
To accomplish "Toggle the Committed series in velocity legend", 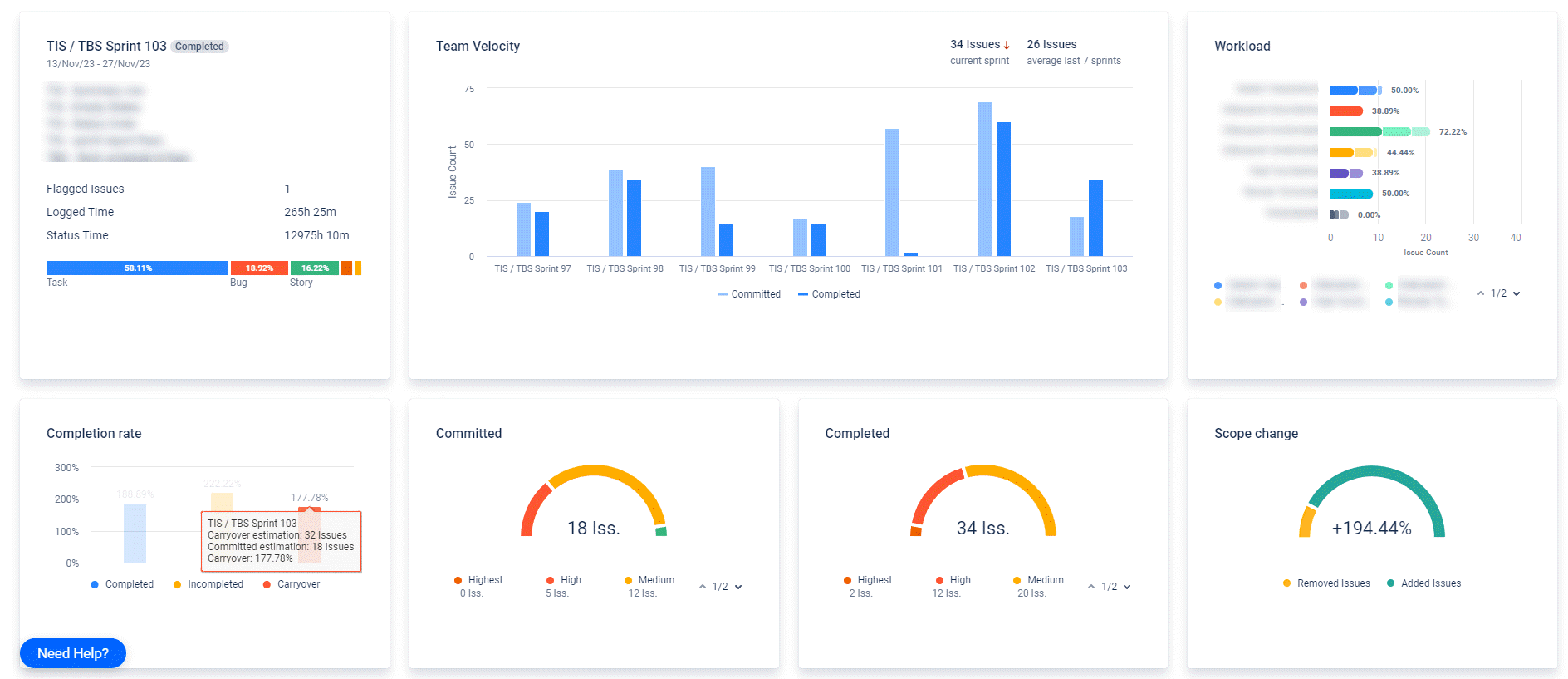I will pyautogui.click(x=748, y=294).
